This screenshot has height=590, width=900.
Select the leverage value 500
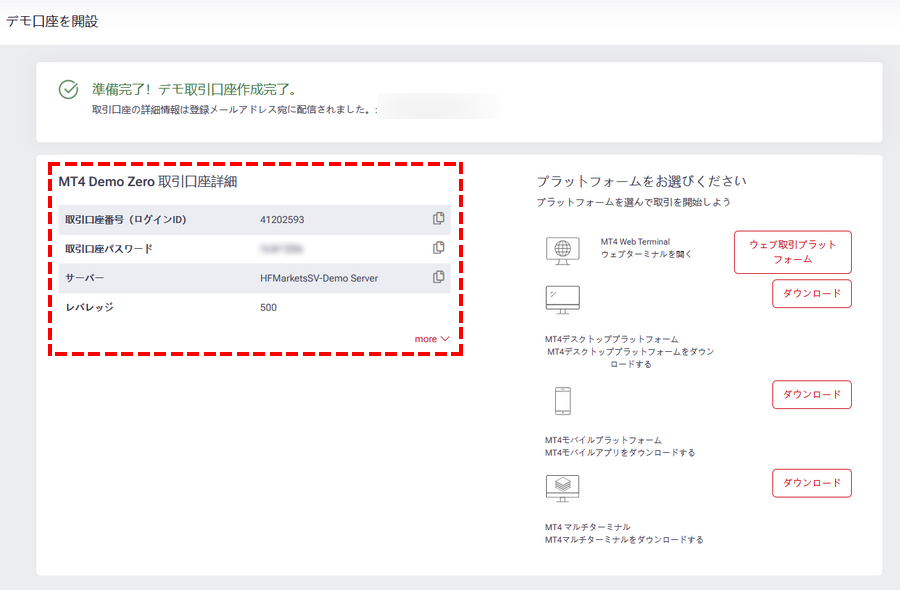(268, 308)
